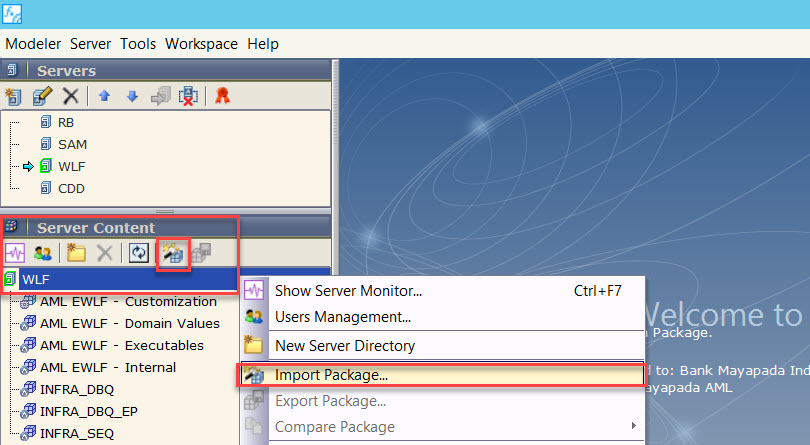Click the red certificate ribbon icon
The width and height of the screenshot is (810, 445).
click(222, 96)
